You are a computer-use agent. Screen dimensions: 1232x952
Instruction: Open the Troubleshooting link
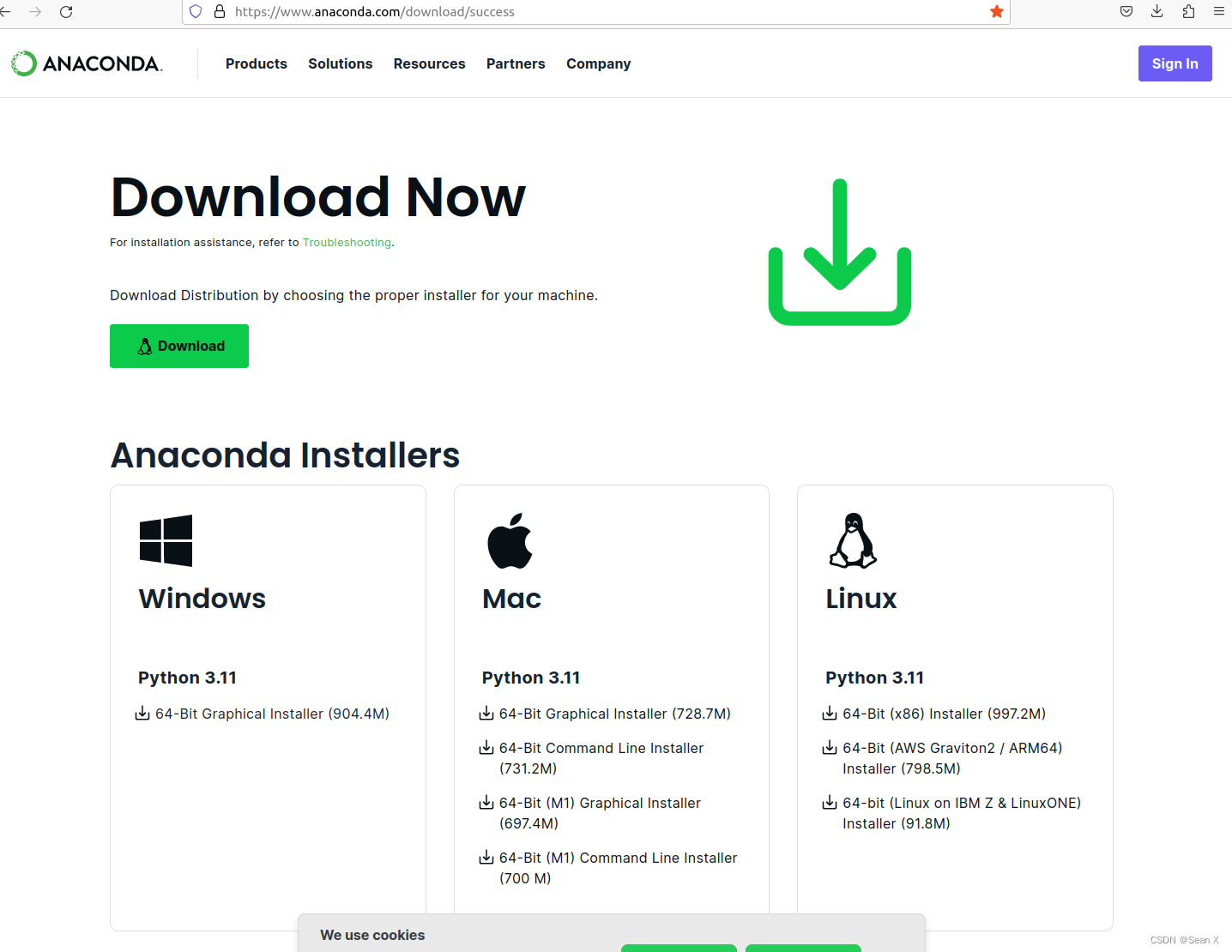click(x=347, y=242)
